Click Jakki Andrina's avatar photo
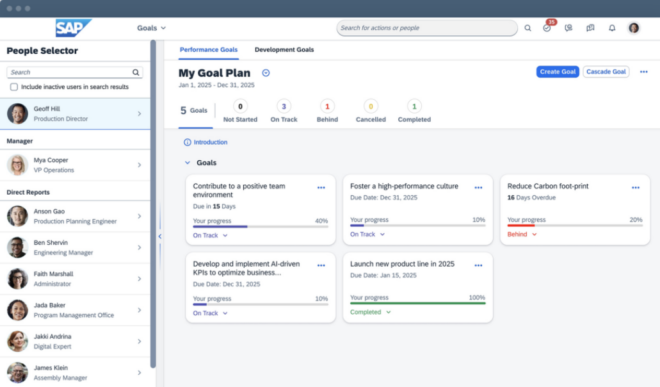This screenshot has height=387, width=660. coord(17,341)
